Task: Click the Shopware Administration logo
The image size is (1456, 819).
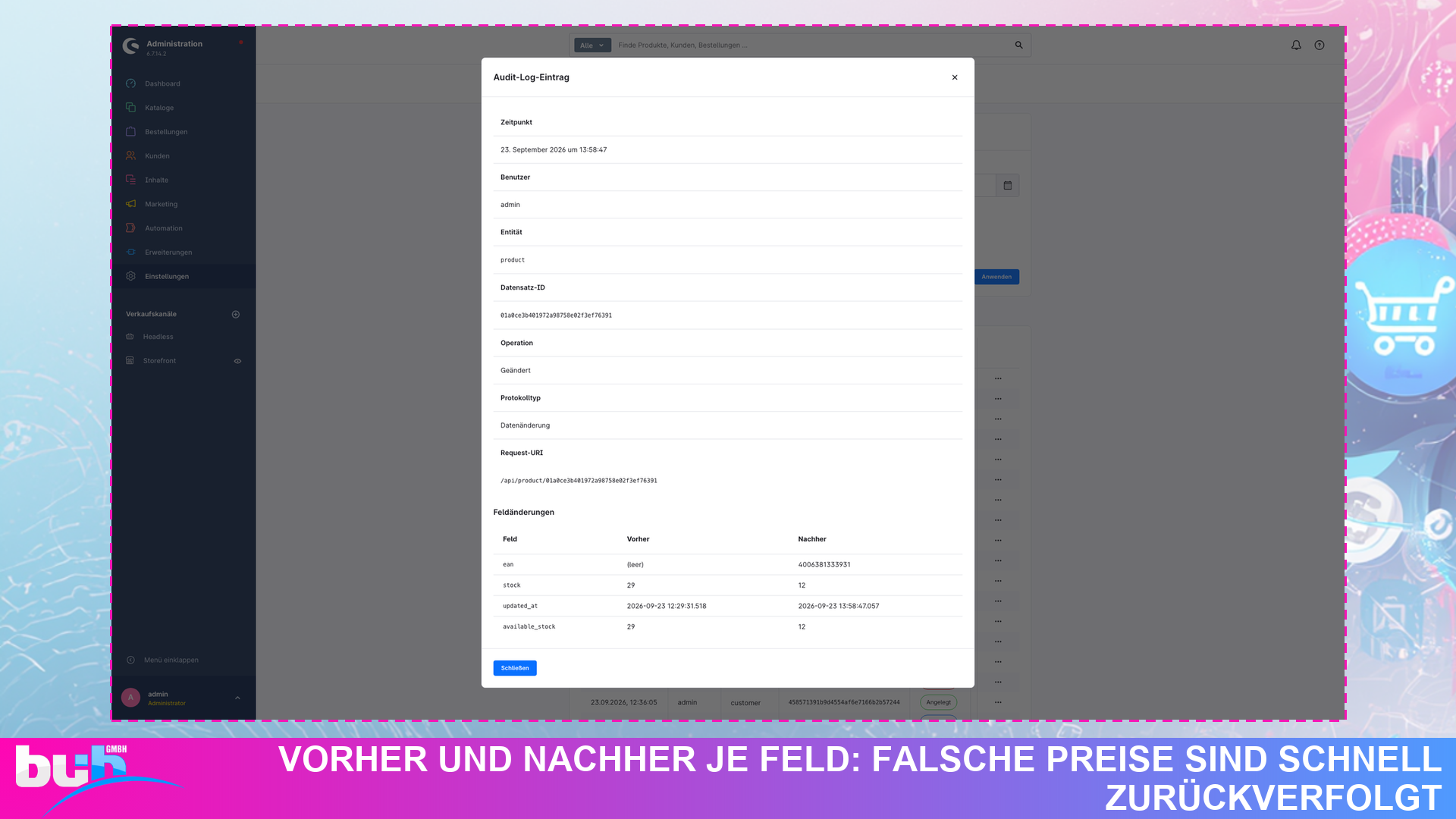Action: pos(130,47)
